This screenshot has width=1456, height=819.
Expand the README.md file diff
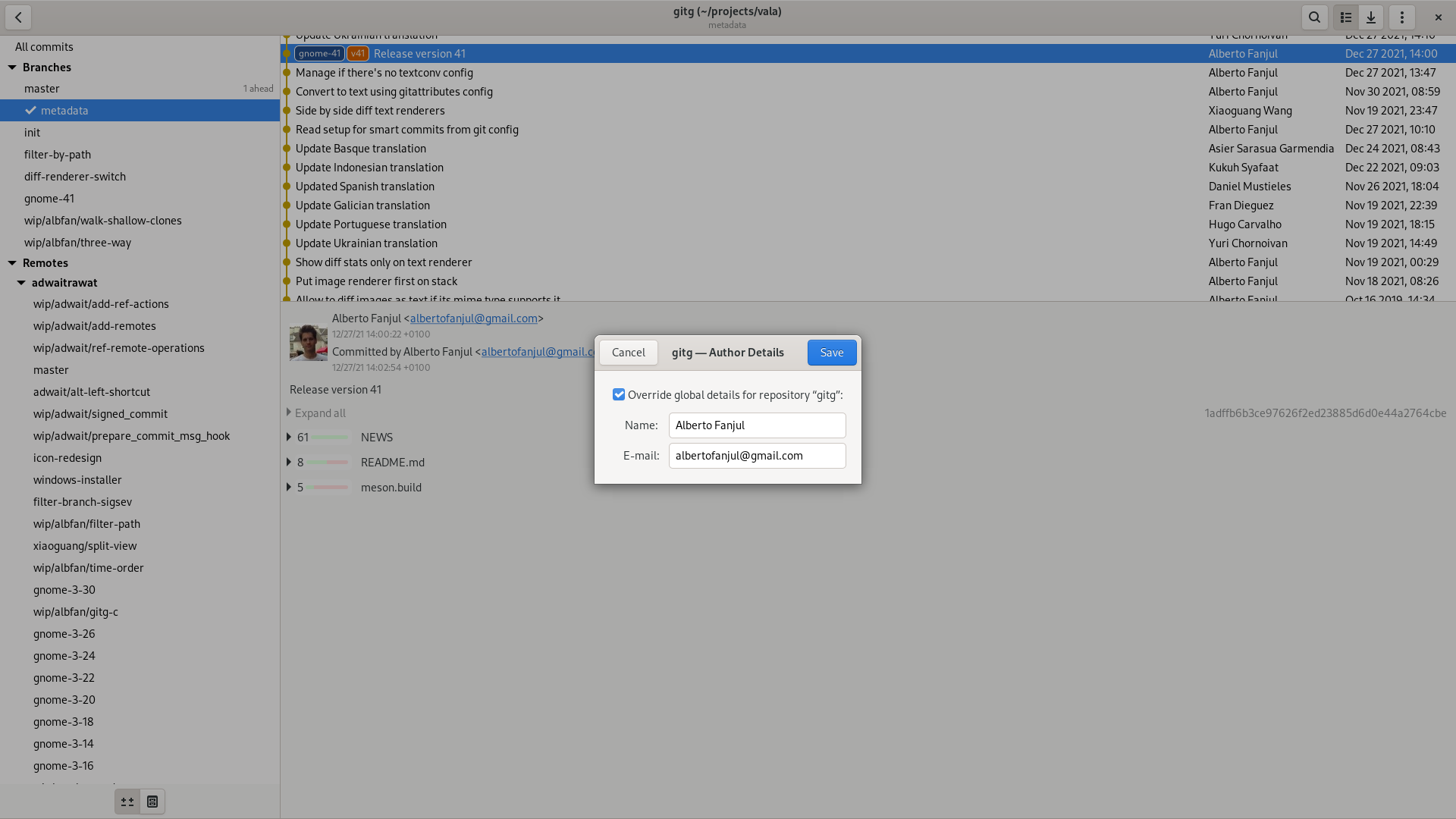tap(289, 463)
